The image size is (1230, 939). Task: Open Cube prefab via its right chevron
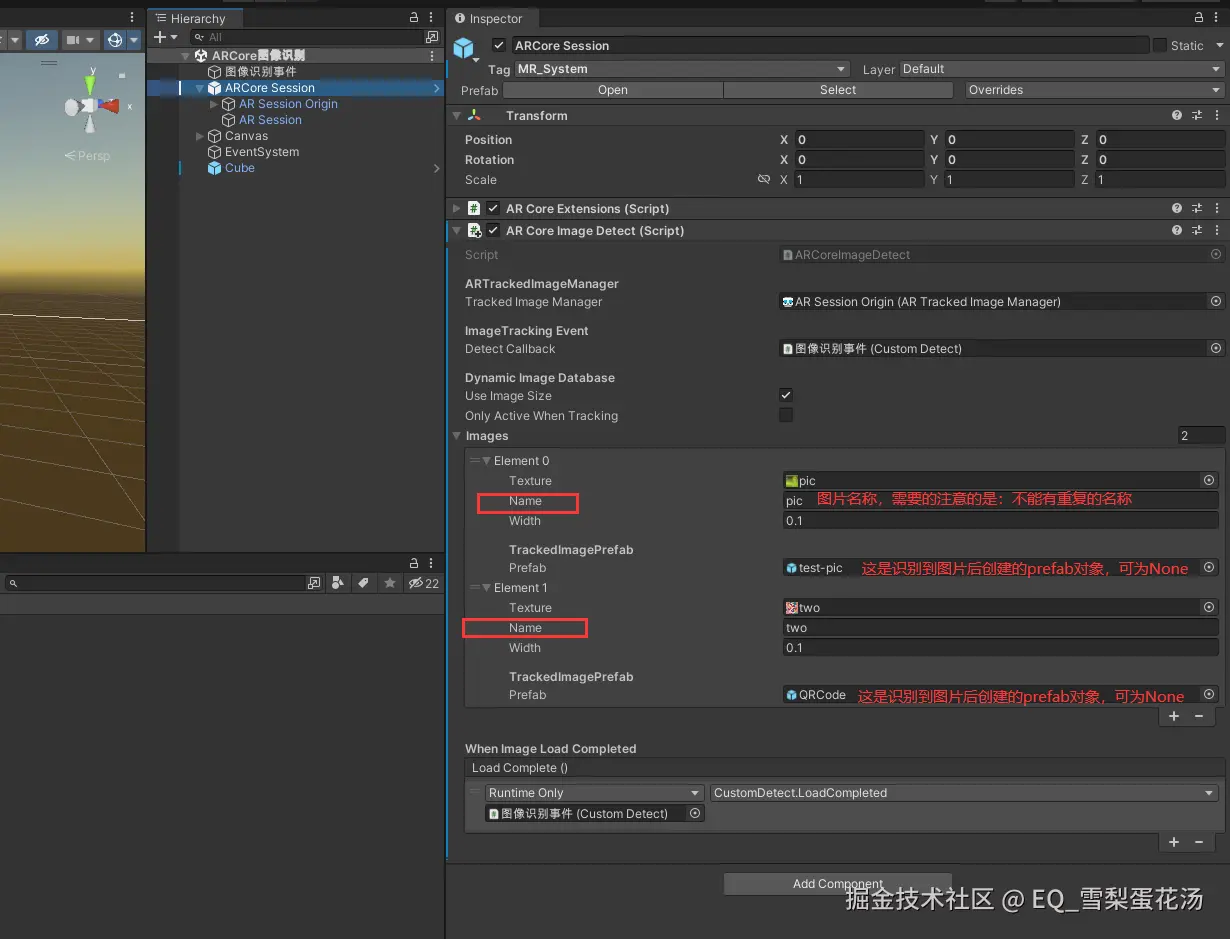coord(436,168)
